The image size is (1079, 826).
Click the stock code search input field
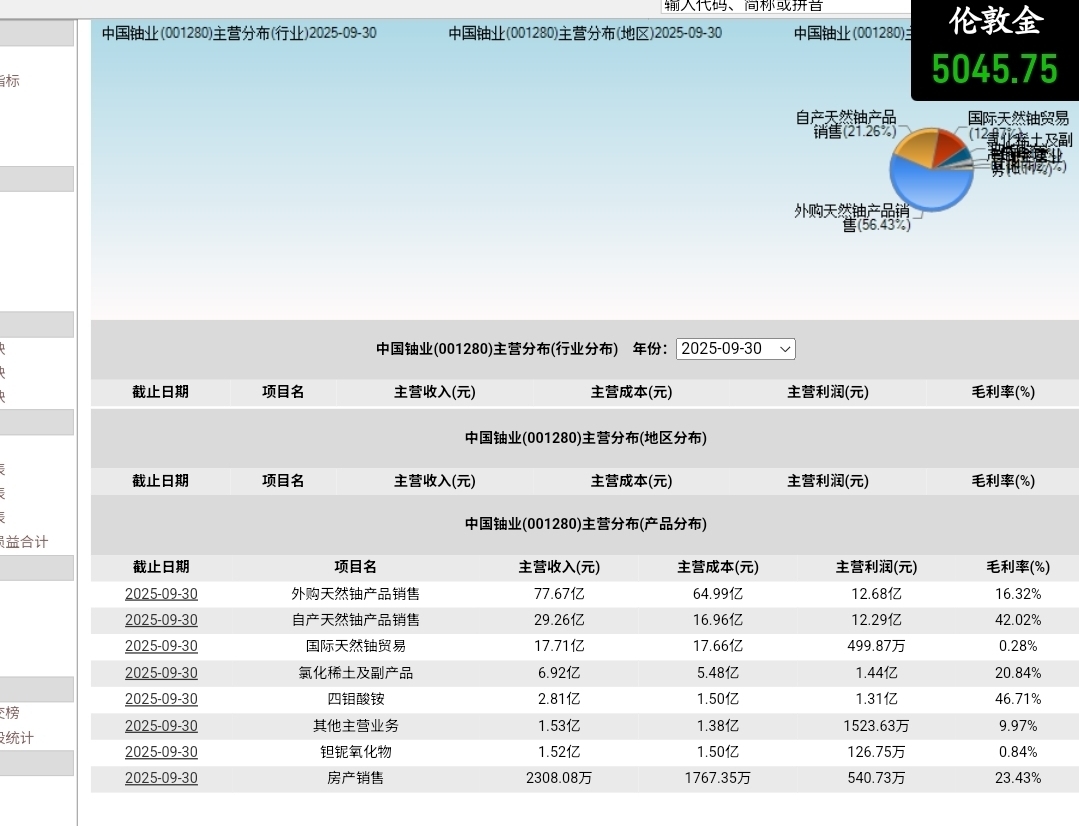pos(784,6)
